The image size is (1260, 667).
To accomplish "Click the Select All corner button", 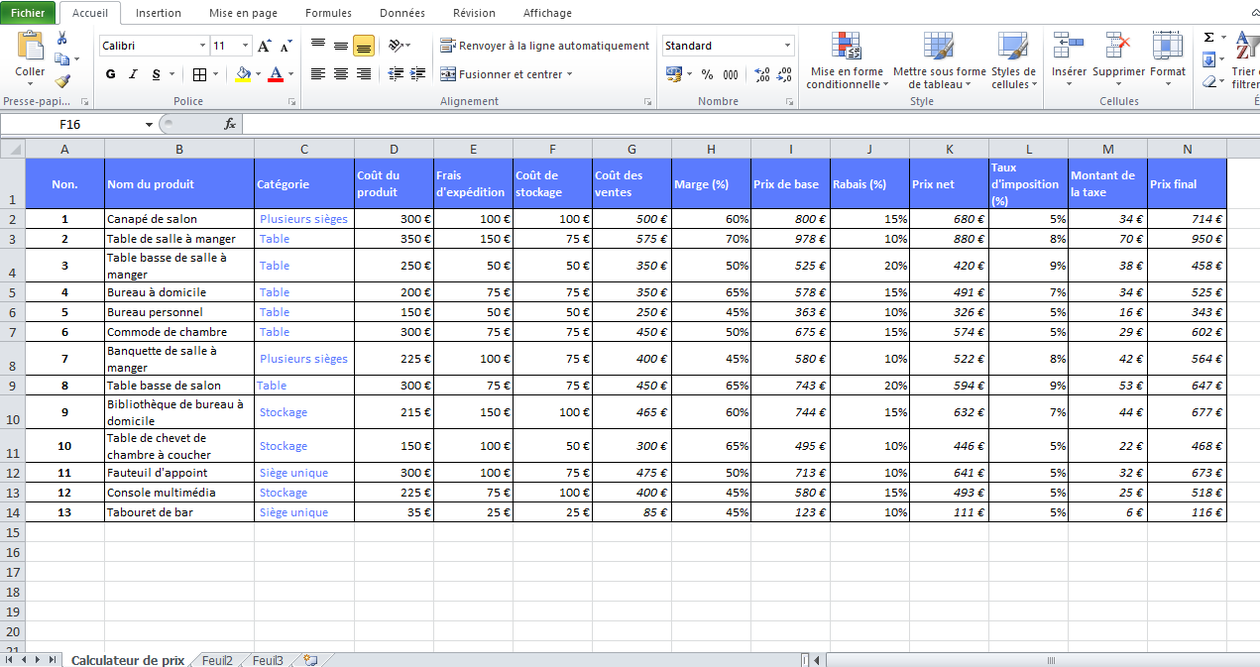I will pyautogui.click(x=12, y=148).
